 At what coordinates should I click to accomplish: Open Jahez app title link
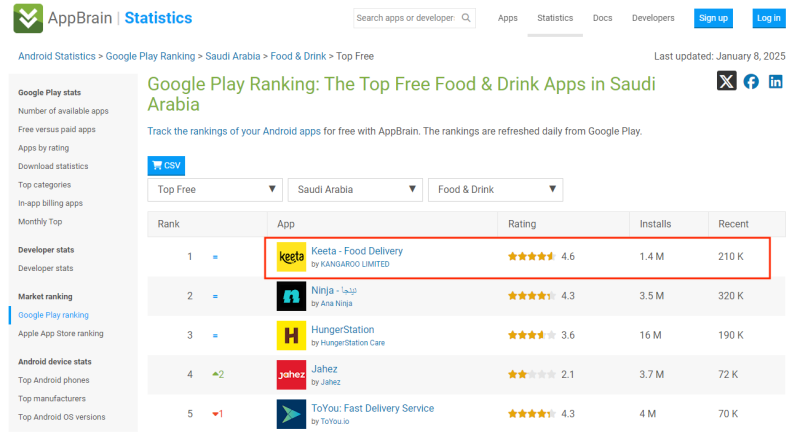(x=324, y=369)
